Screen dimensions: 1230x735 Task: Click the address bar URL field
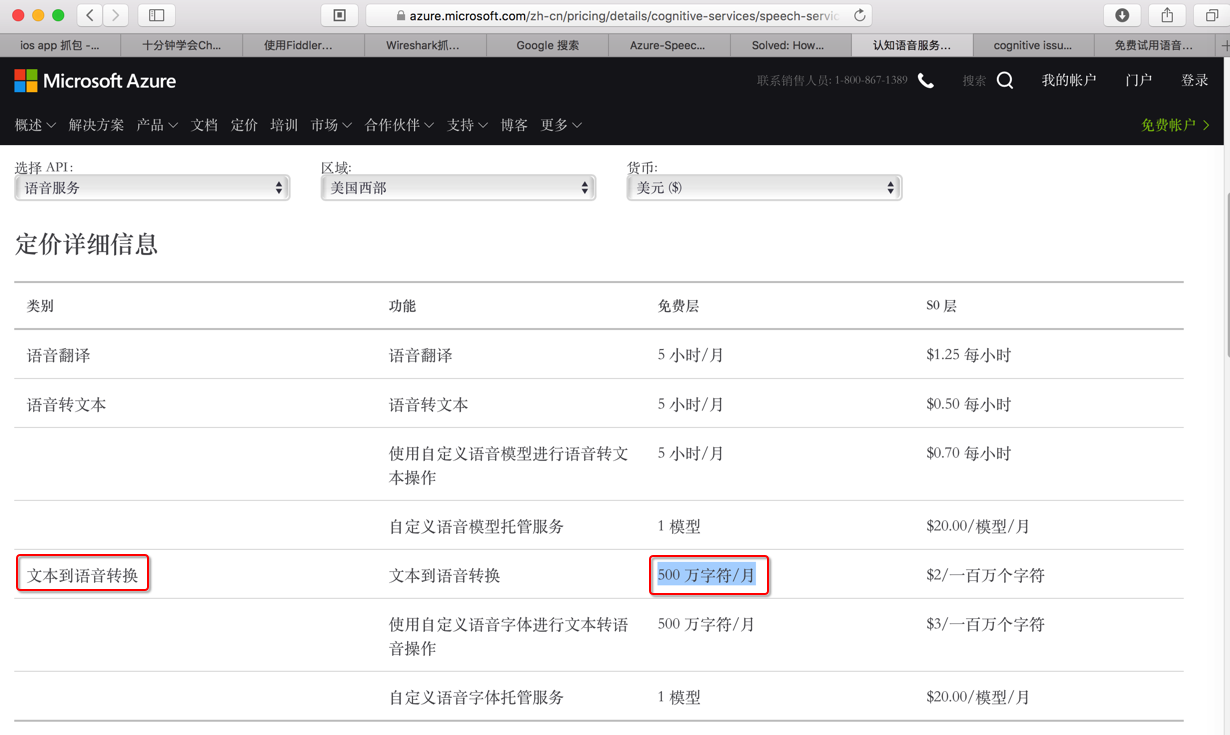click(620, 15)
